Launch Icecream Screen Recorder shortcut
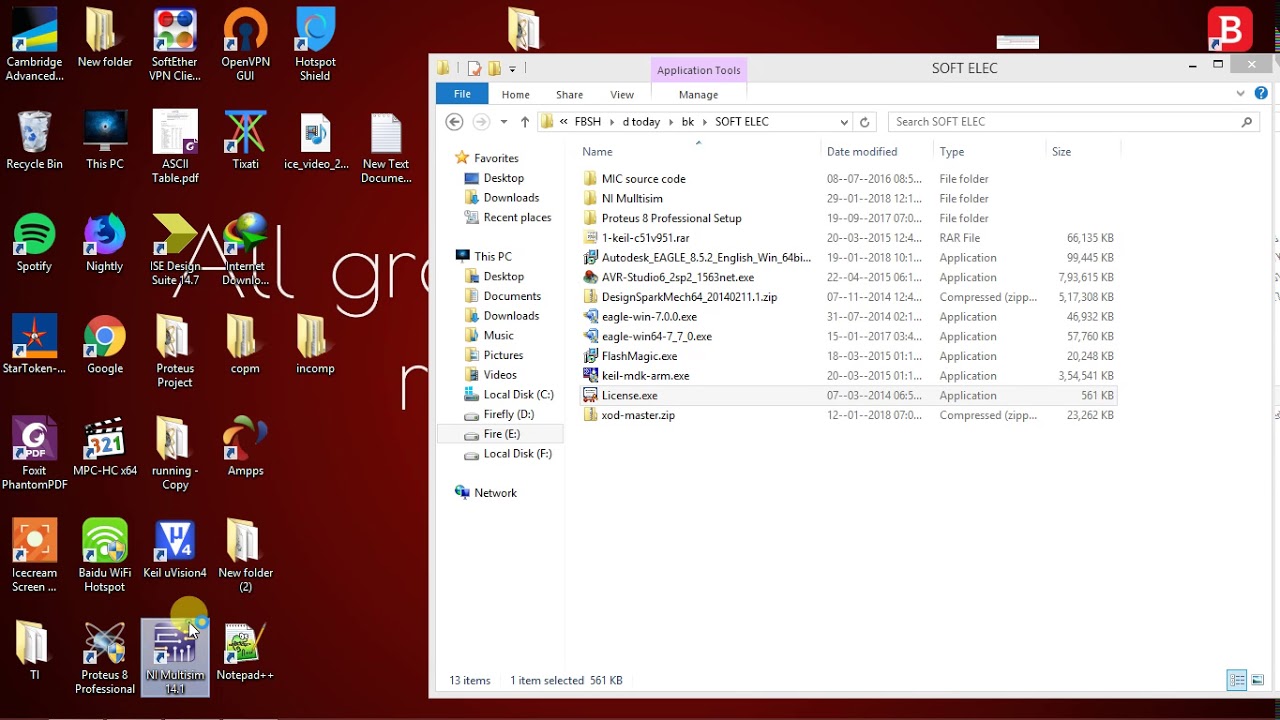Viewport: 1280px width, 720px height. click(34, 556)
